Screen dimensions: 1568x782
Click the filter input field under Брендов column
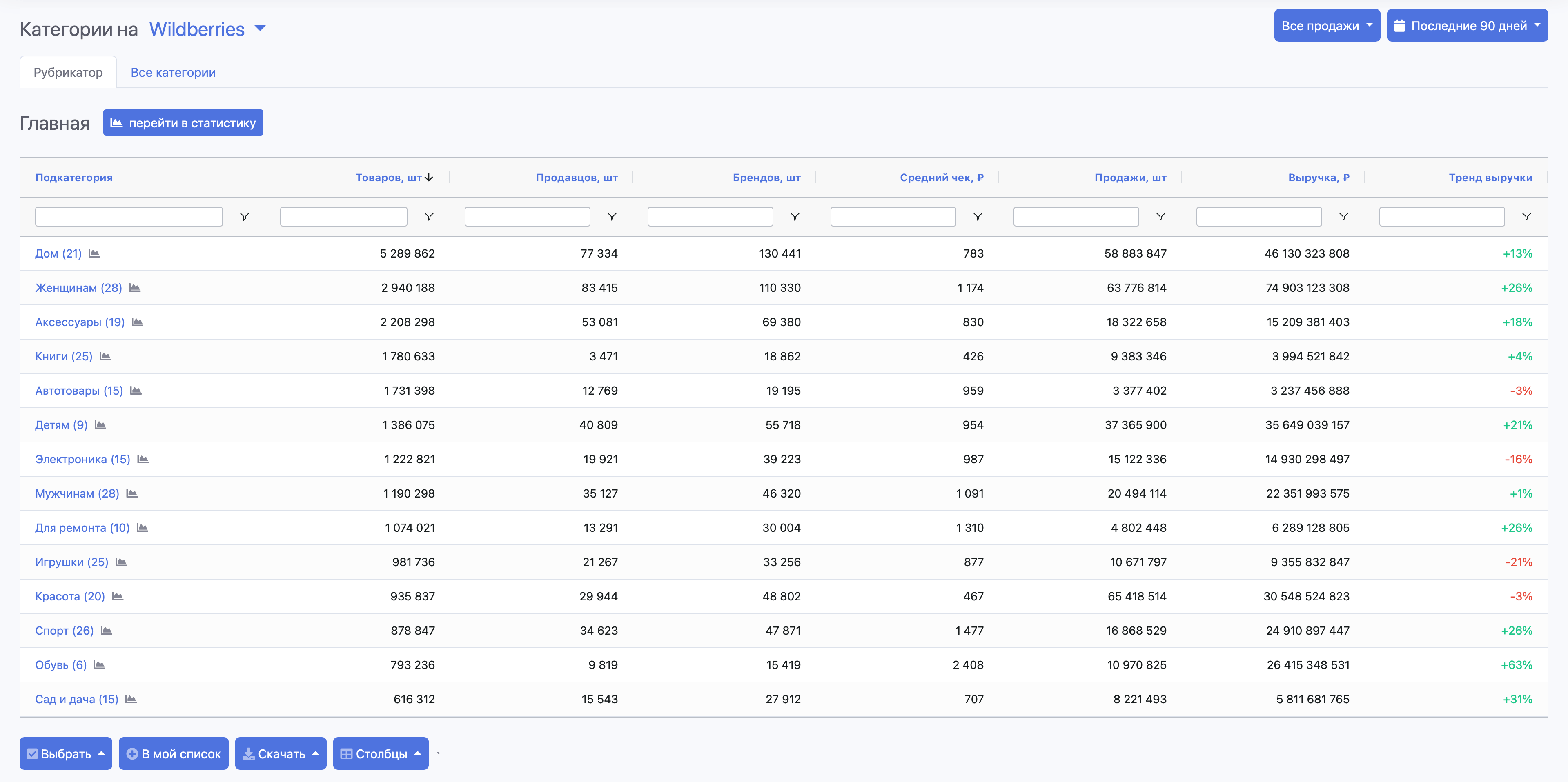710,216
